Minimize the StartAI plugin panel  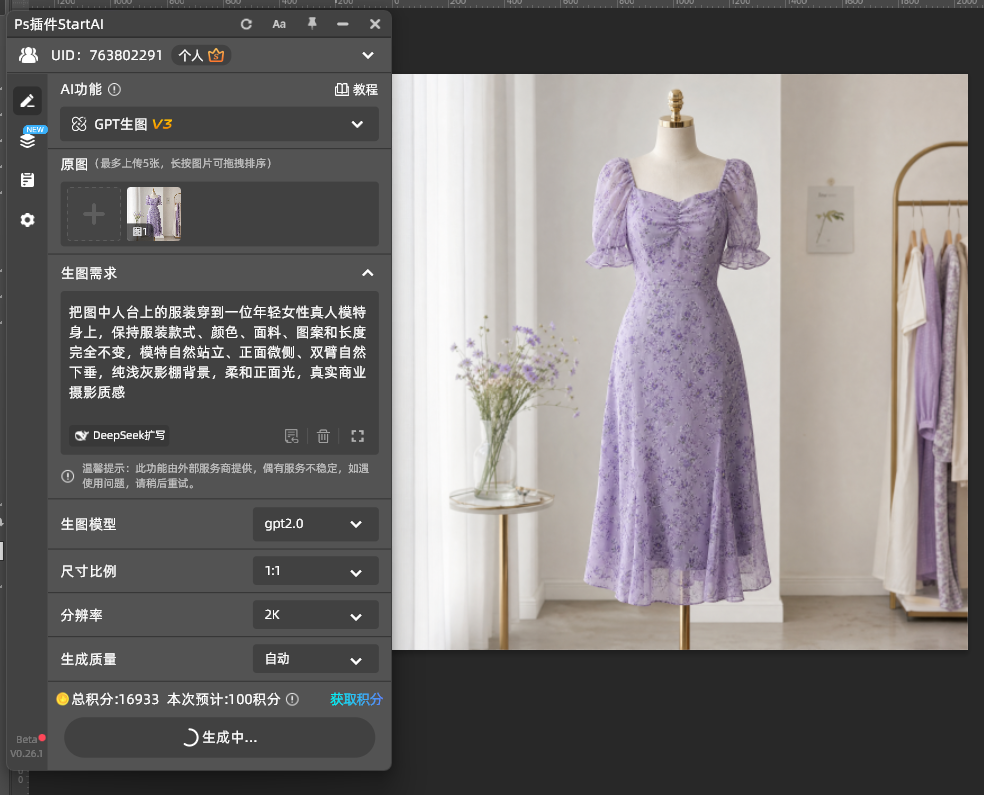[x=343, y=24]
